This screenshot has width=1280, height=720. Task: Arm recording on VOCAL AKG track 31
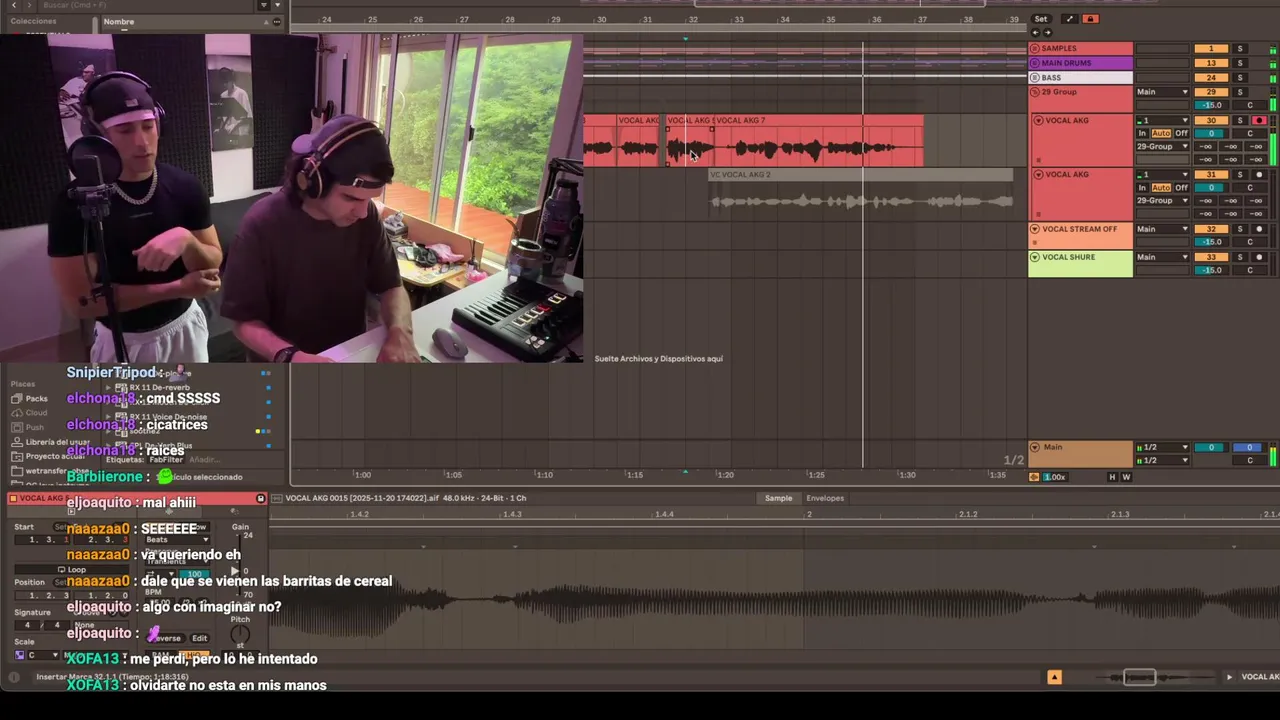pyautogui.click(x=1259, y=175)
